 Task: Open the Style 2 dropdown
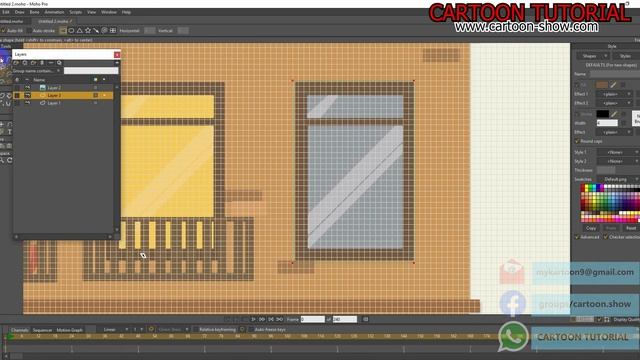point(618,161)
